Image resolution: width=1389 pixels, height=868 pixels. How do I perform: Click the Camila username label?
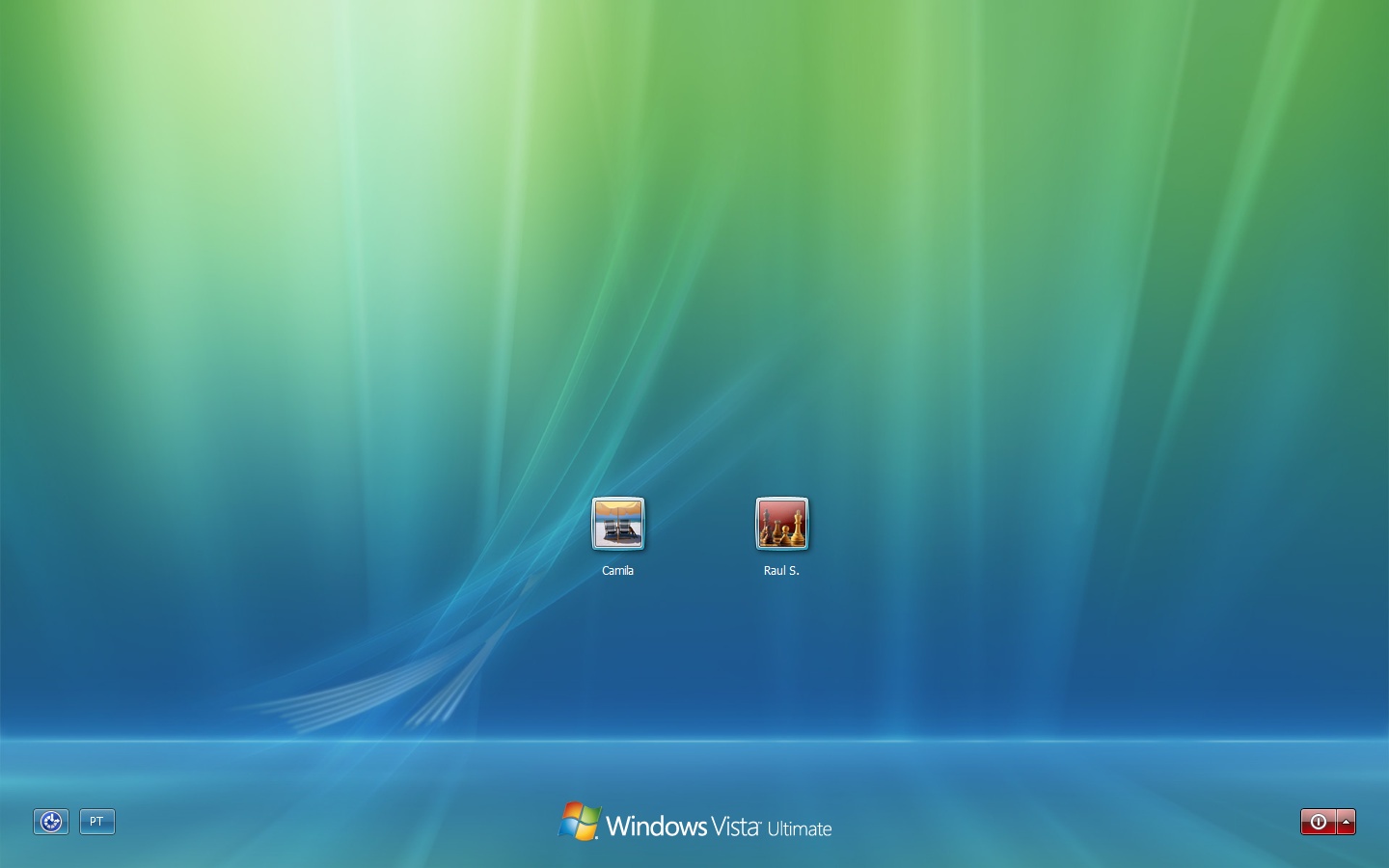tap(617, 570)
